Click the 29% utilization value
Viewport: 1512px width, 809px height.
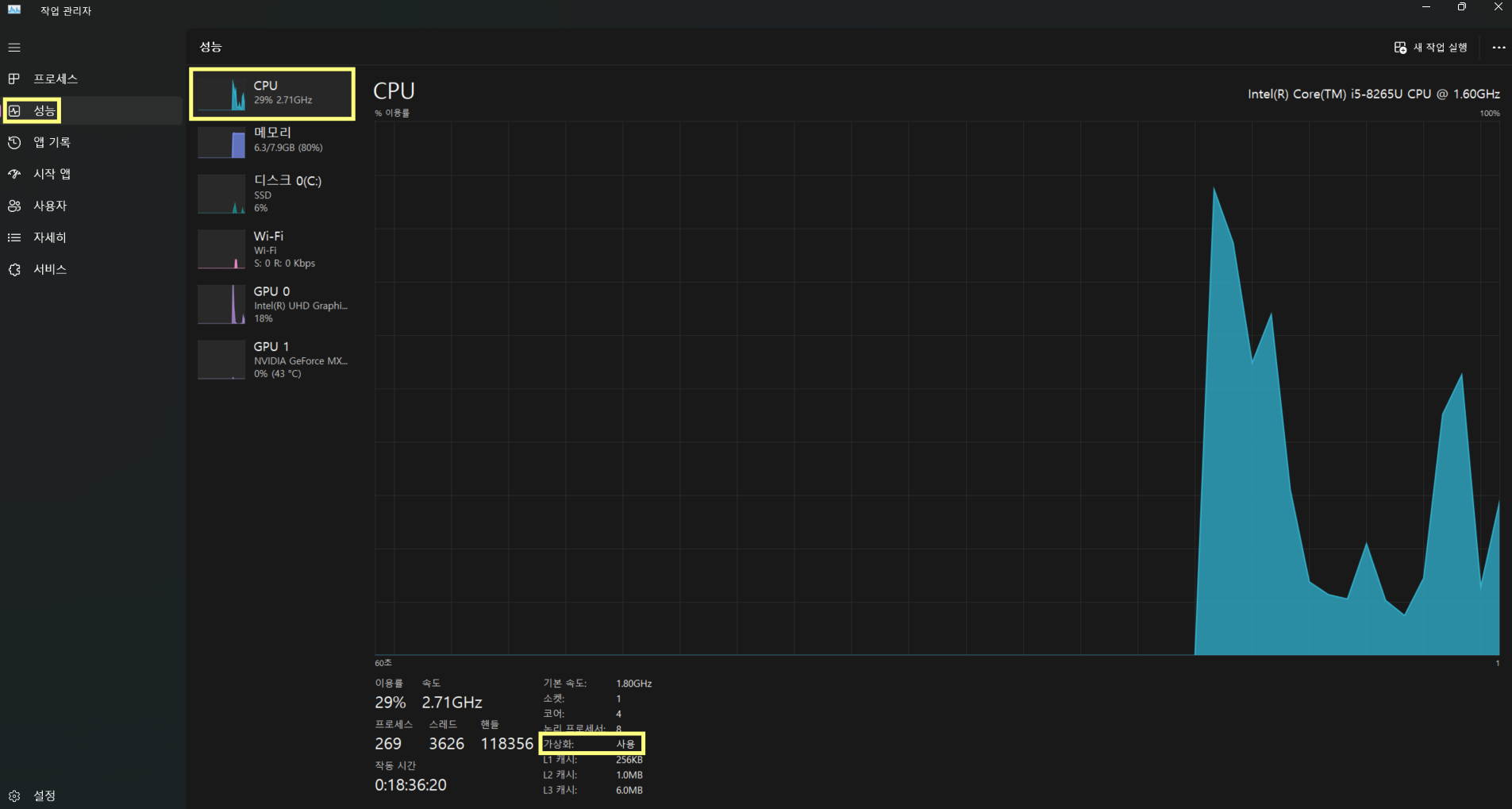(x=390, y=703)
